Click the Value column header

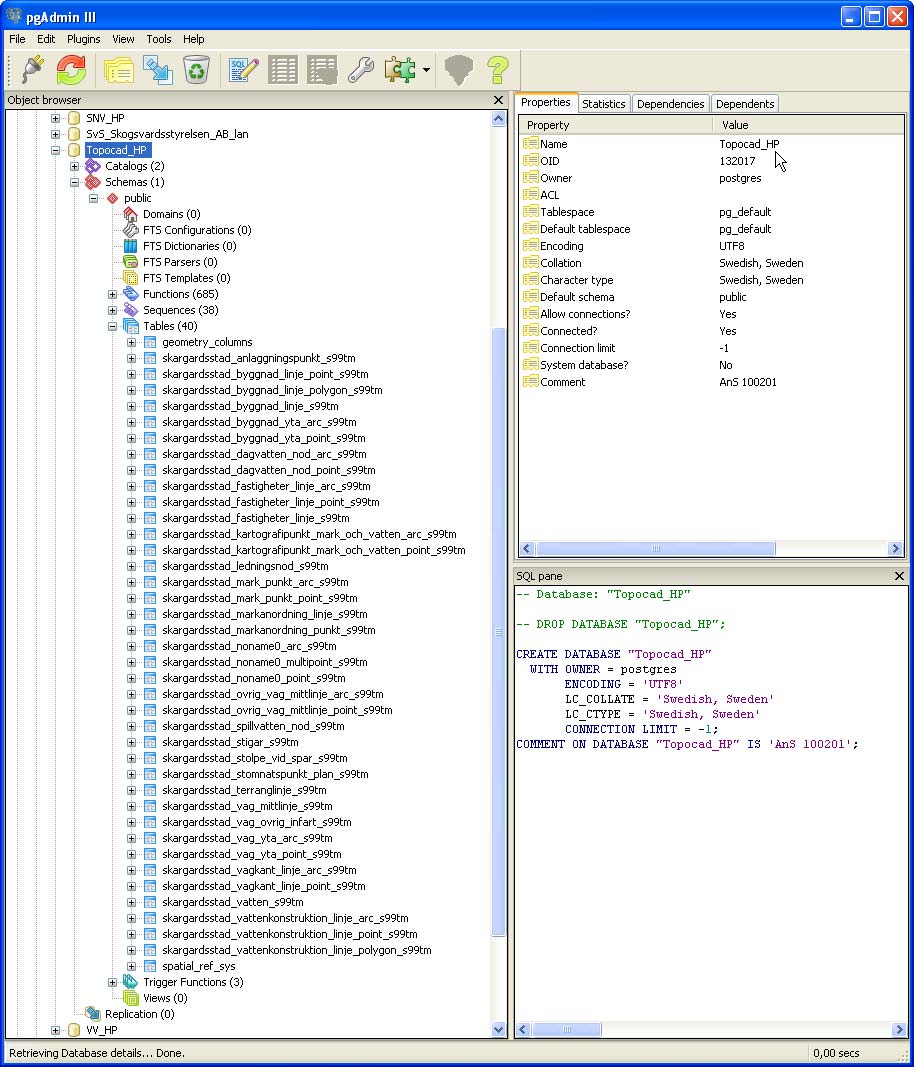pyautogui.click(x=809, y=125)
